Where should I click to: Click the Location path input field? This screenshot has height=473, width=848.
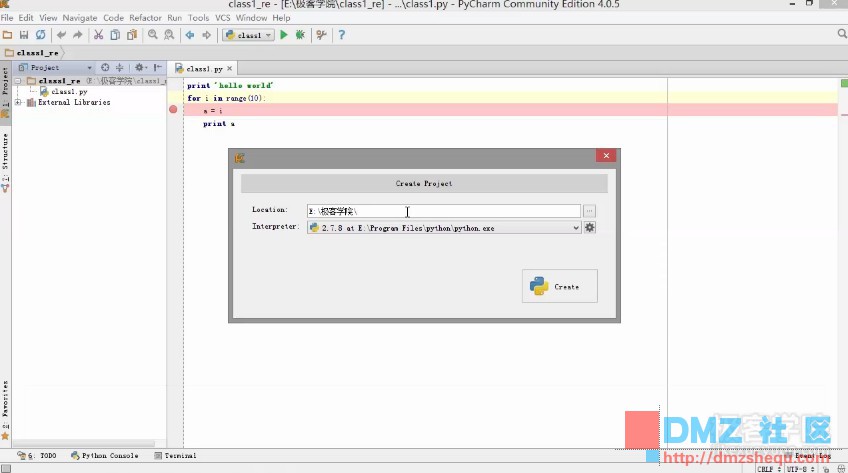pyautogui.click(x=444, y=211)
